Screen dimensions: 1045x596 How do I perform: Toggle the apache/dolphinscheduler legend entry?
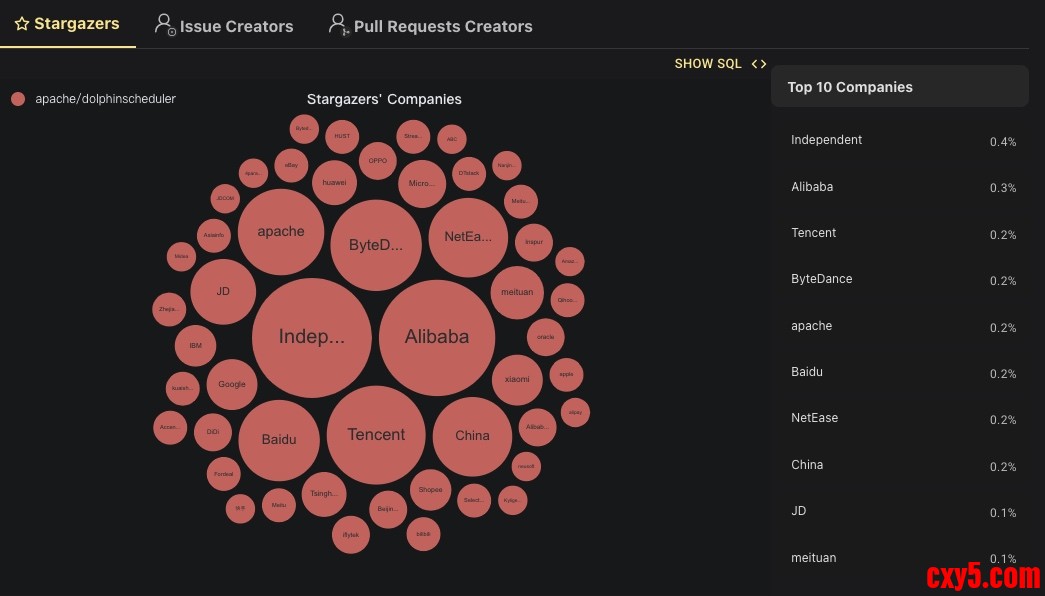click(x=93, y=99)
